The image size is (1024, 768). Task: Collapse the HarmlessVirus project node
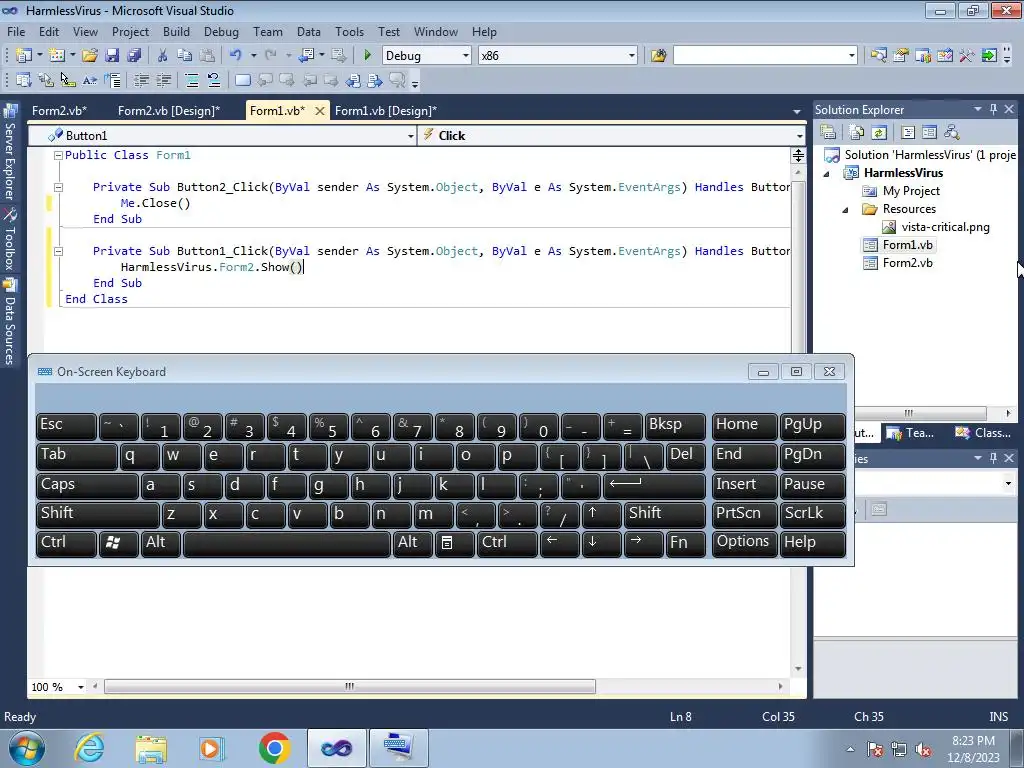click(826, 174)
